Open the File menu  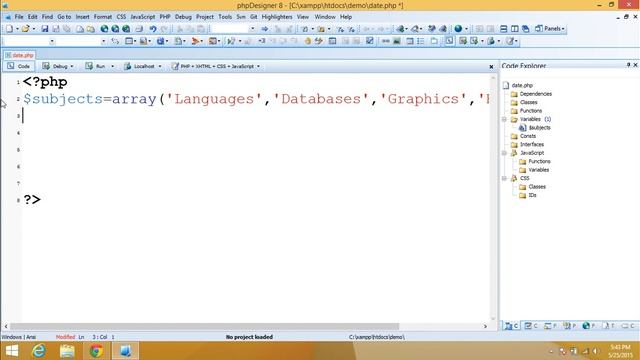click(19, 17)
